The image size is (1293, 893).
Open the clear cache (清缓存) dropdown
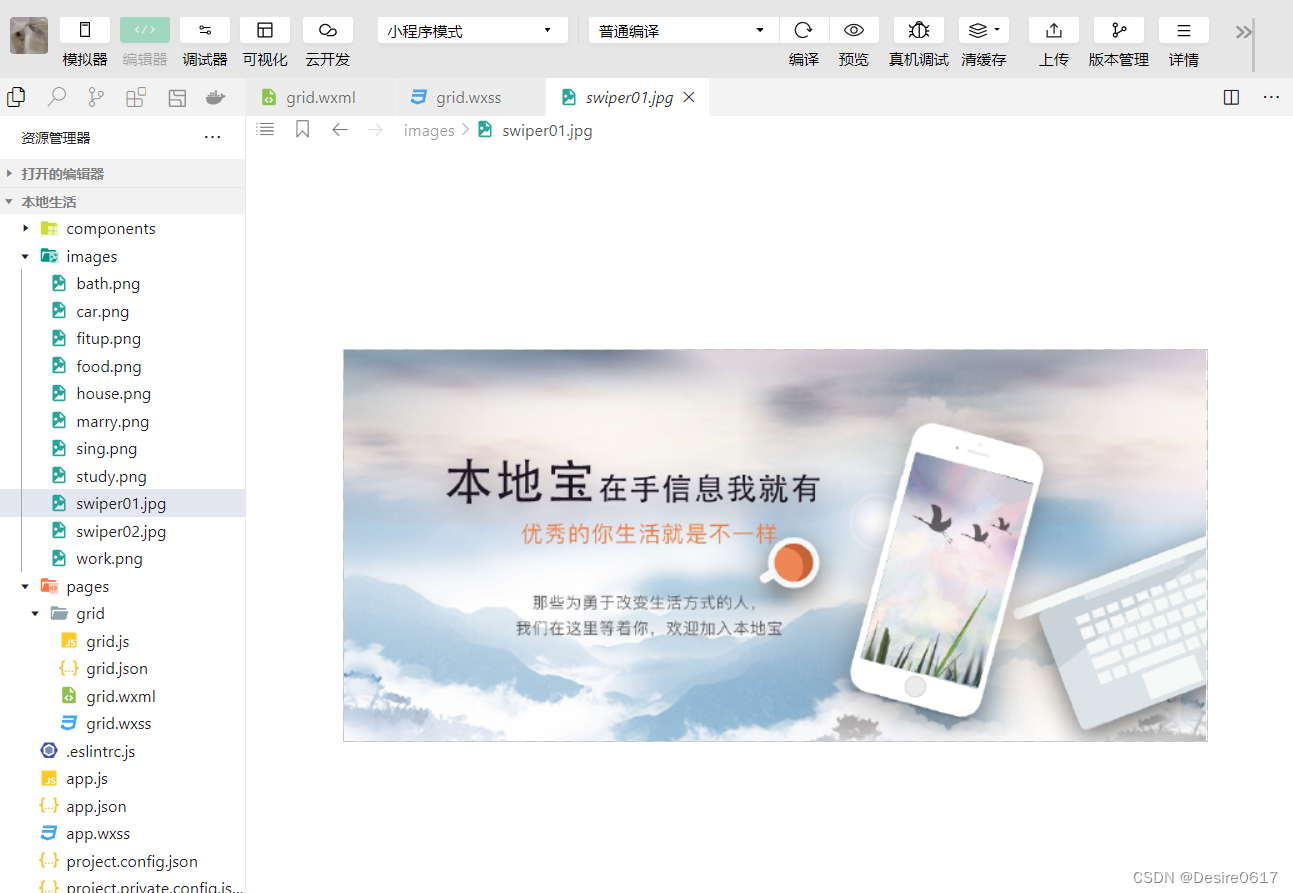(x=984, y=30)
